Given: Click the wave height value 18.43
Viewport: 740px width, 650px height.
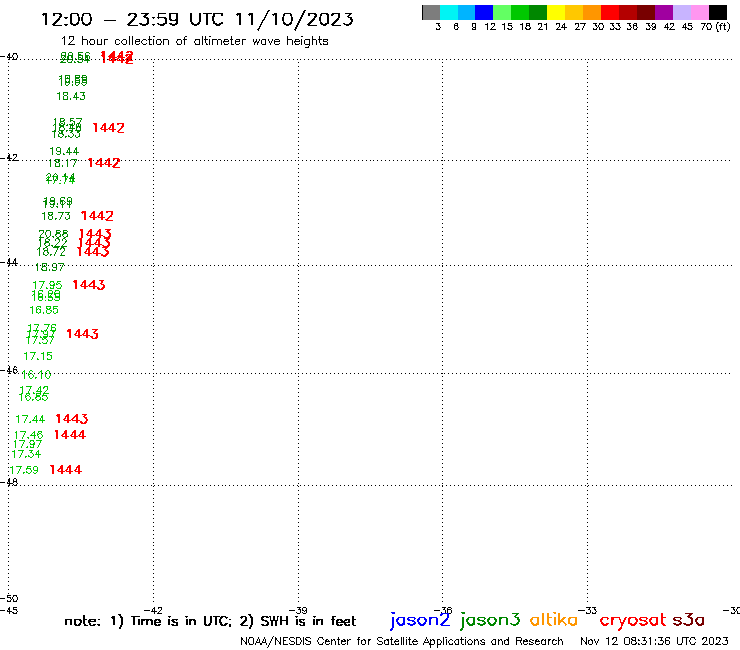Looking at the screenshot, I should [71, 96].
